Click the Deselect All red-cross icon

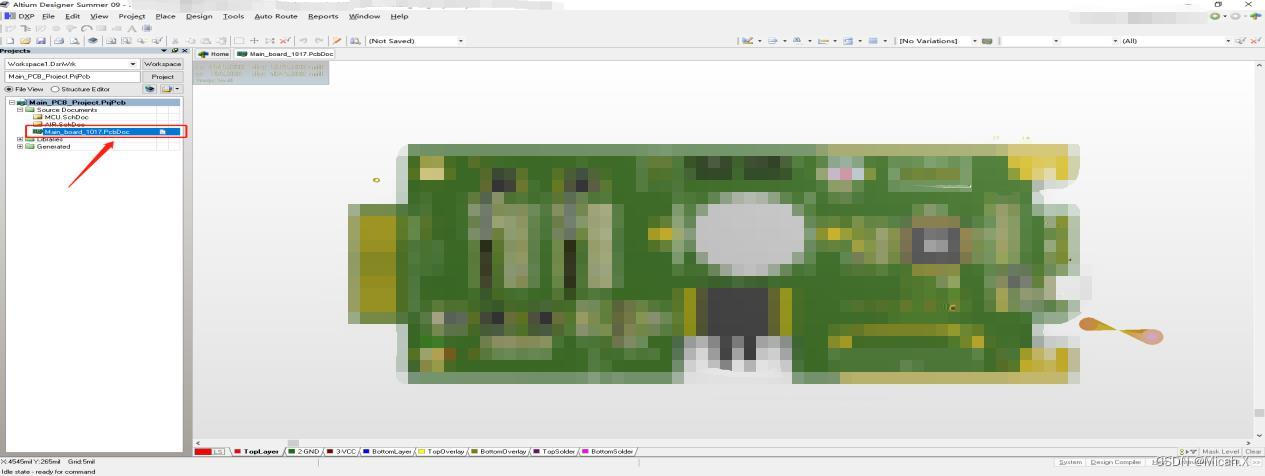coord(285,41)
